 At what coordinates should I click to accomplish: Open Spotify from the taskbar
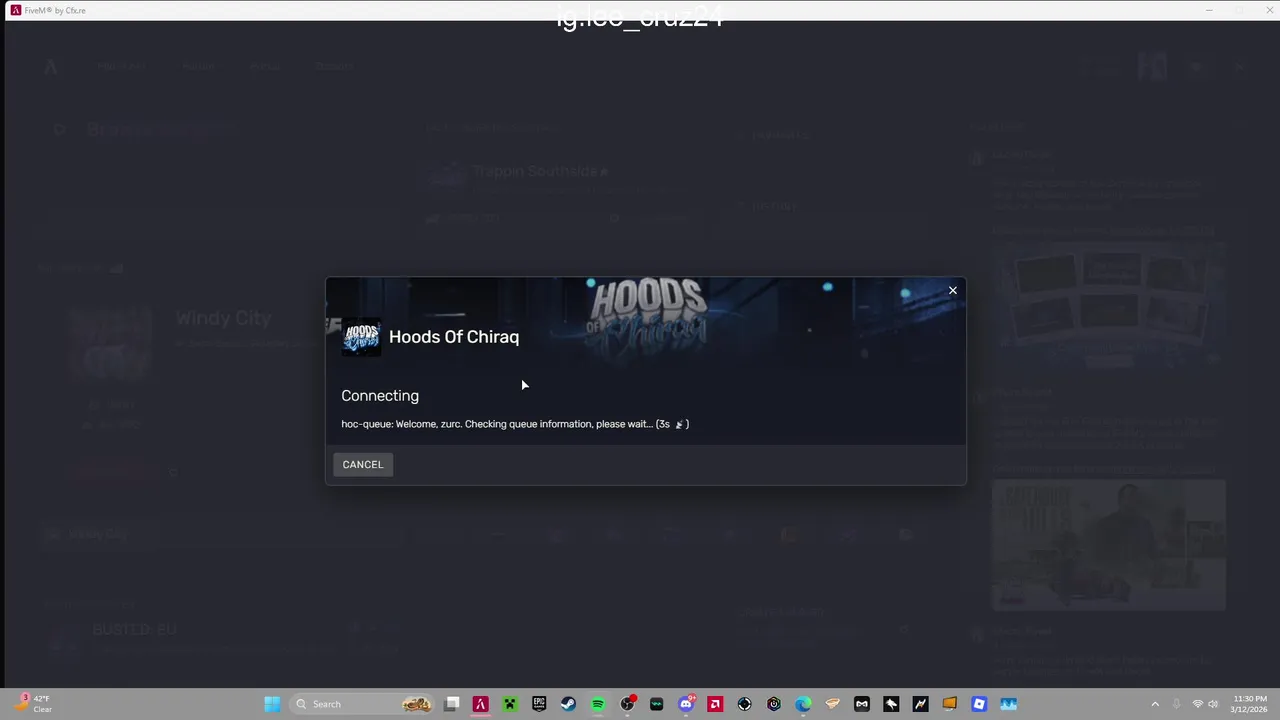pyautogui.click(x=598, y=704)
